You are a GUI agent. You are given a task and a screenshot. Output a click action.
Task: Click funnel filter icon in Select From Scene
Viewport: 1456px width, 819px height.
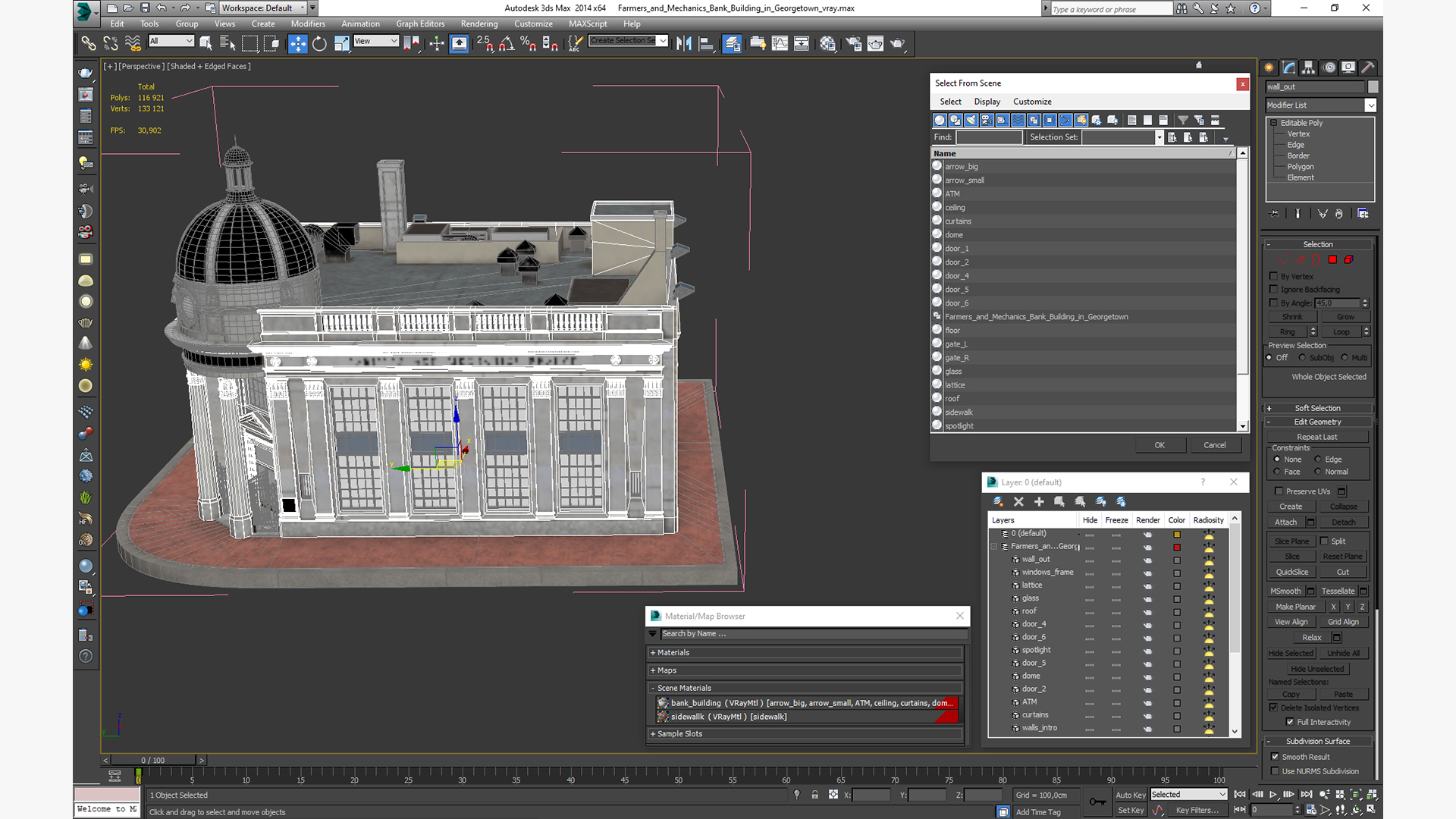(1183, 120)
